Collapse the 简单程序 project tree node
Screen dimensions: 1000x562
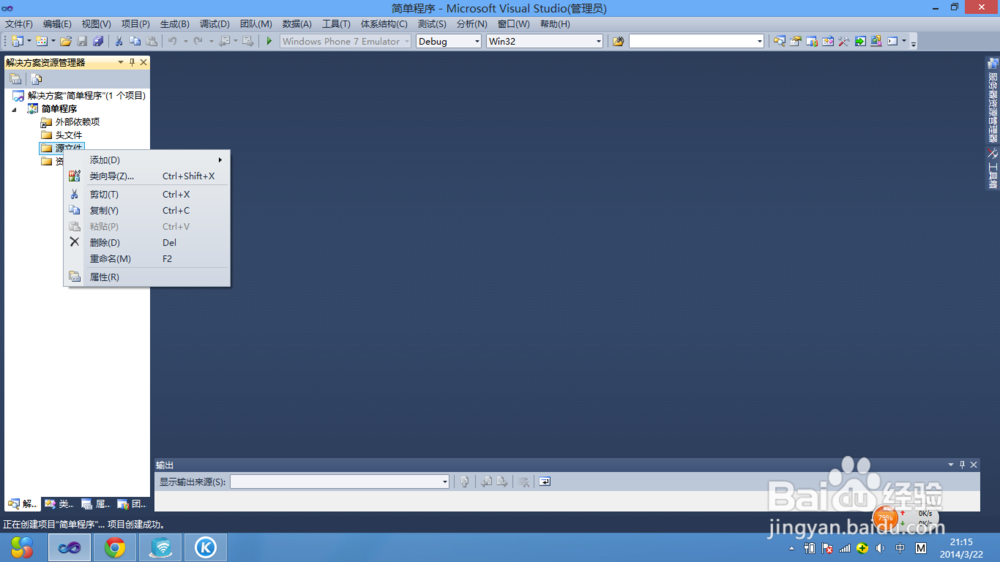tap(15, 109)
